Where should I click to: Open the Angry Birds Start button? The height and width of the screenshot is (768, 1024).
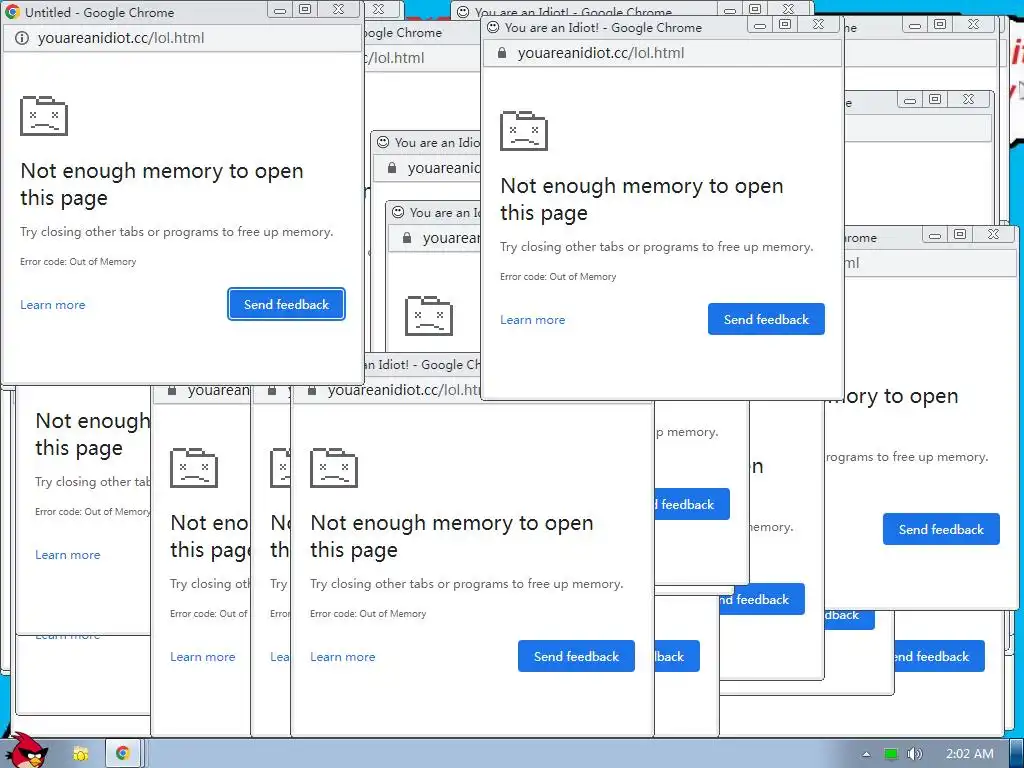point(26,751)
